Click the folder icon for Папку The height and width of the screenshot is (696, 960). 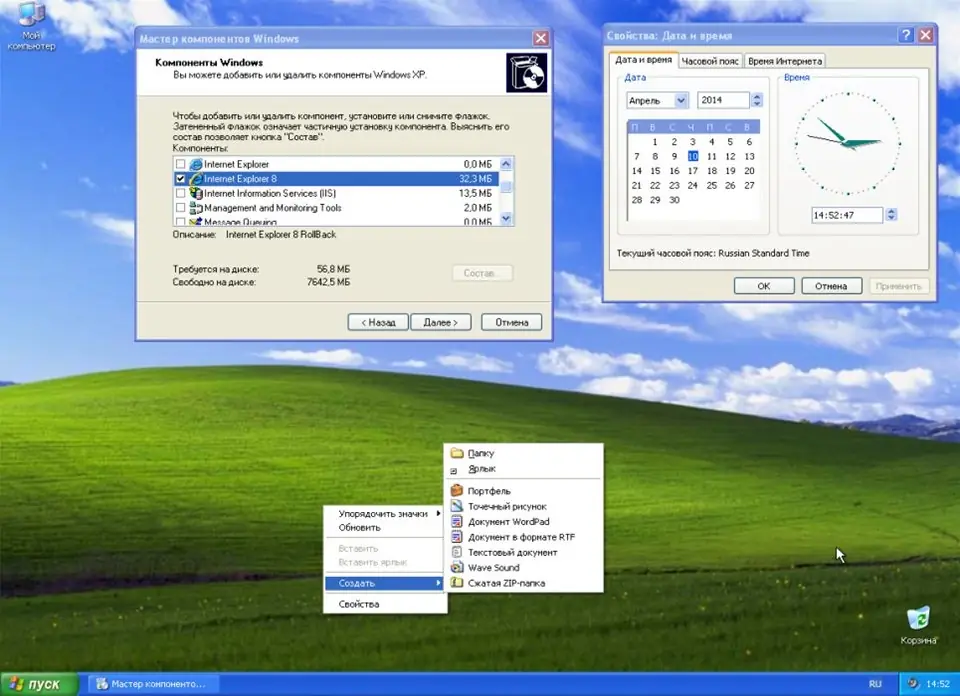457,453
